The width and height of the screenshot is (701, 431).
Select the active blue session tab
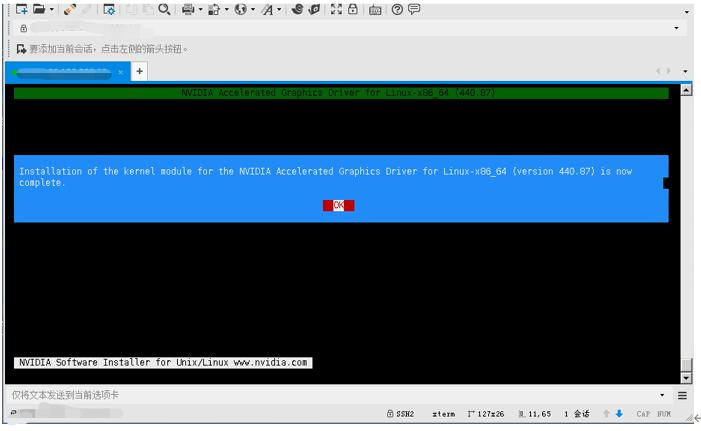(60, 71)
